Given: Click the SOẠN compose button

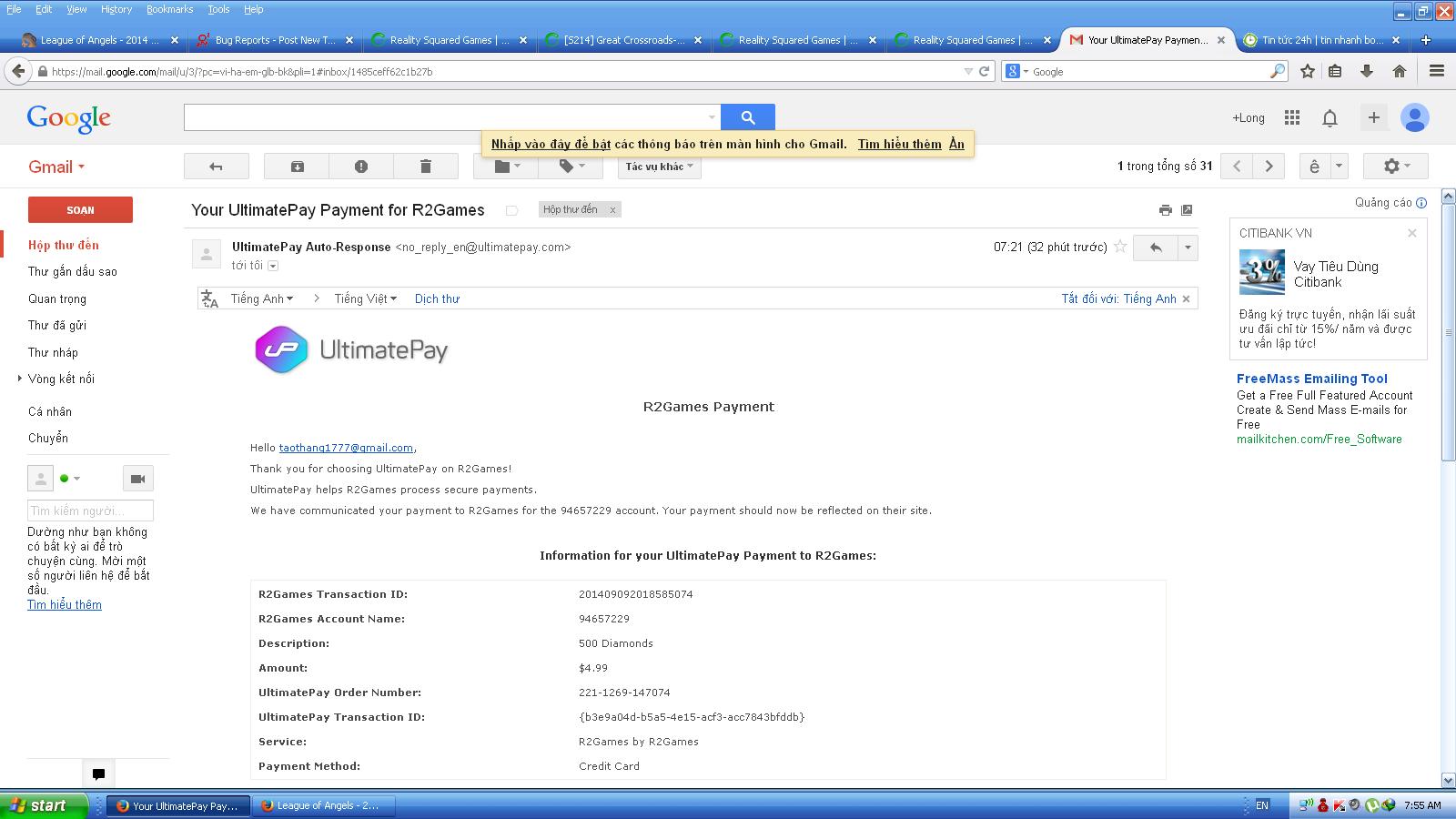Looking at the screenshot, I should click(x=80, y=210).
